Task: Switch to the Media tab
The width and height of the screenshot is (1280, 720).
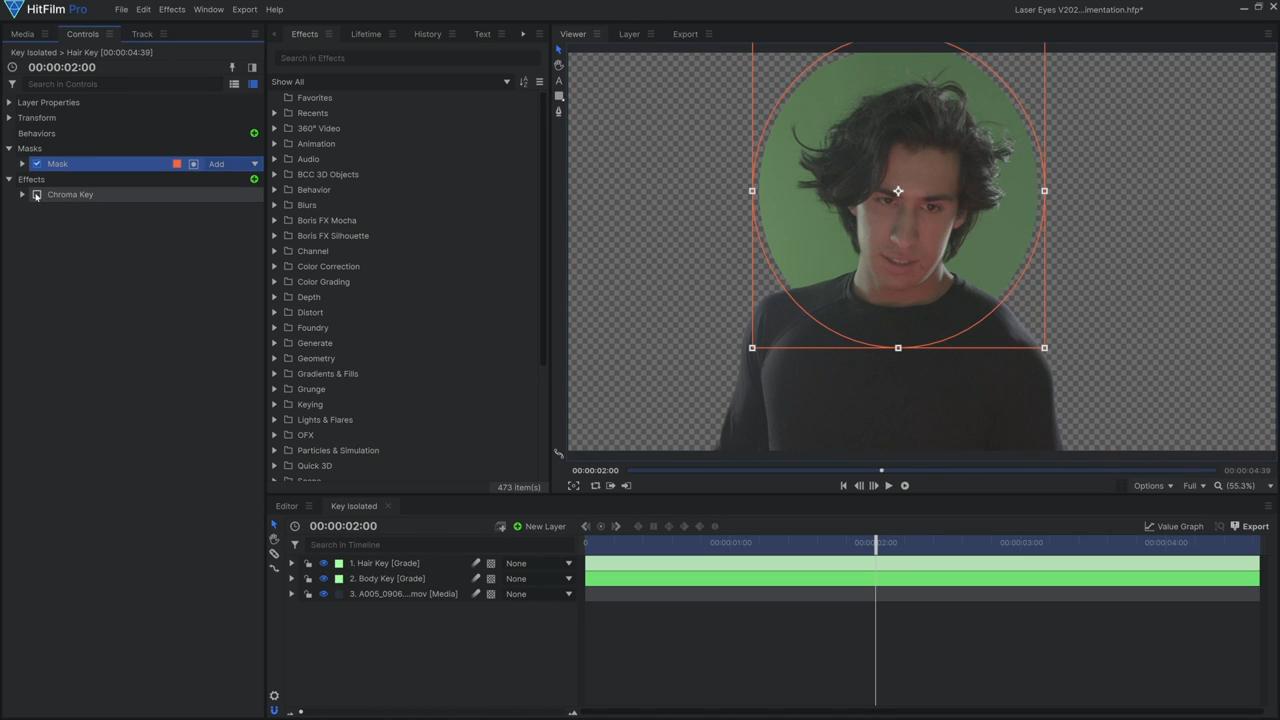Action: click(22, 34)
